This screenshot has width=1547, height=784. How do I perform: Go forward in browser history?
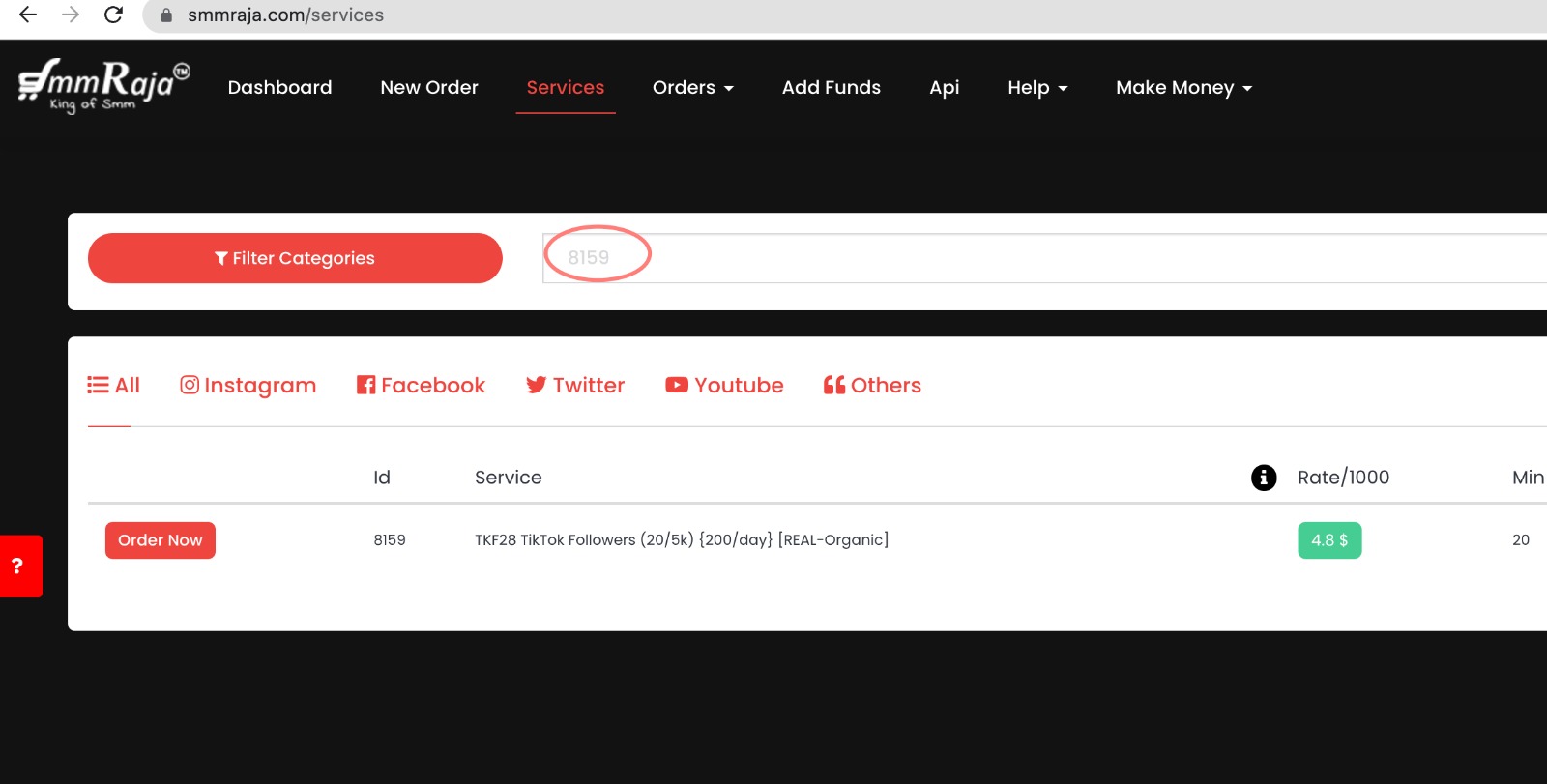(71, 15)
